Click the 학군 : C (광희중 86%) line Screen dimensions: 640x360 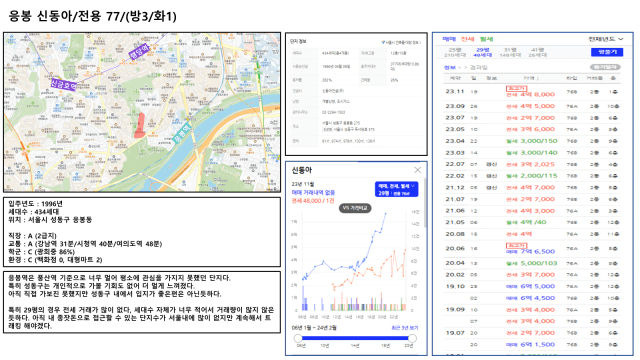click(x=41, y=252)
